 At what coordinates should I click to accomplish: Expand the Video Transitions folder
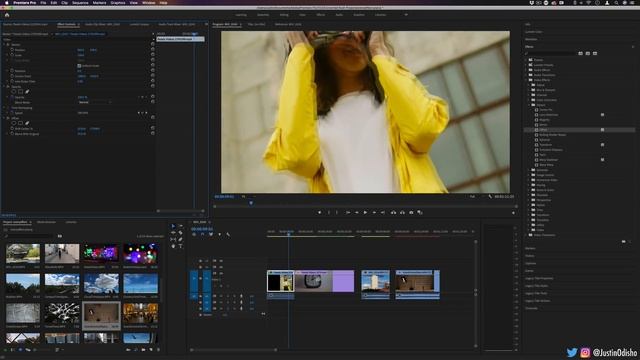[526, 235]
